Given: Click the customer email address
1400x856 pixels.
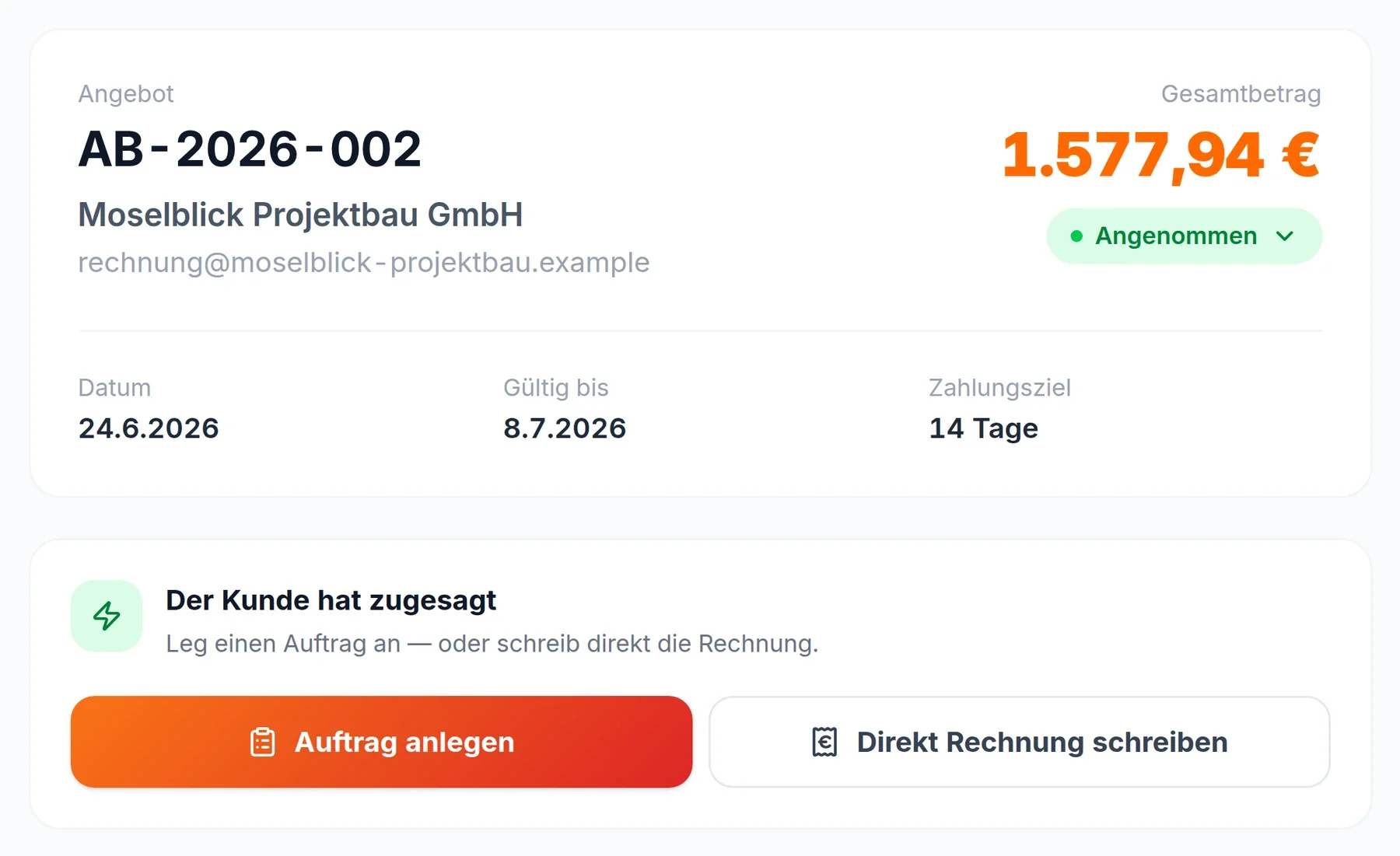Looking at the screenshot, I should pos(363,263).
